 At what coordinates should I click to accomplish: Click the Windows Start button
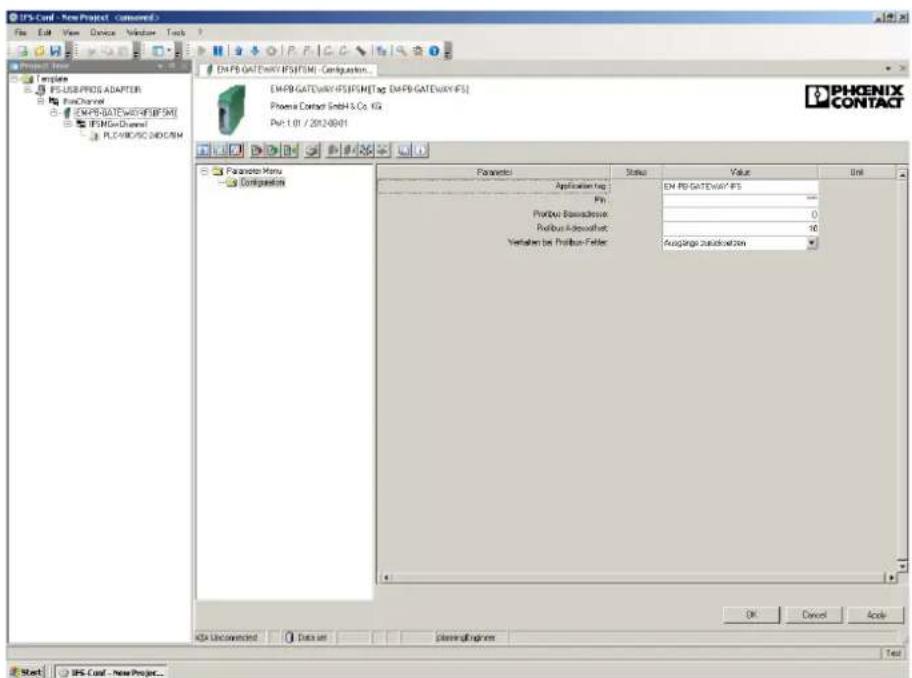coord(27,672)
